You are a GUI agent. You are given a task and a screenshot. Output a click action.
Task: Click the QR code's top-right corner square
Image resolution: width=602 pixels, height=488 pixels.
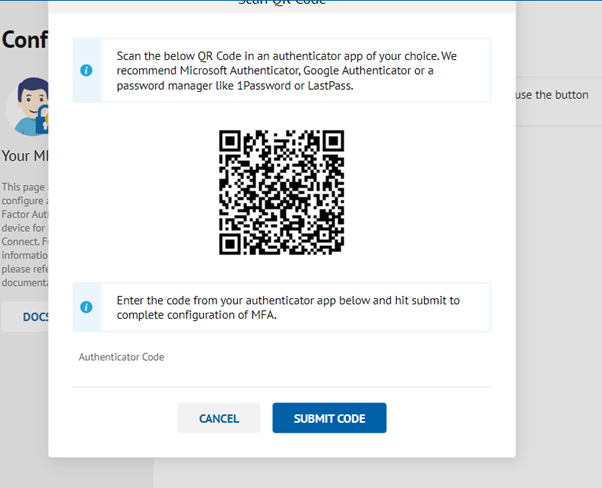pos(331,142)
